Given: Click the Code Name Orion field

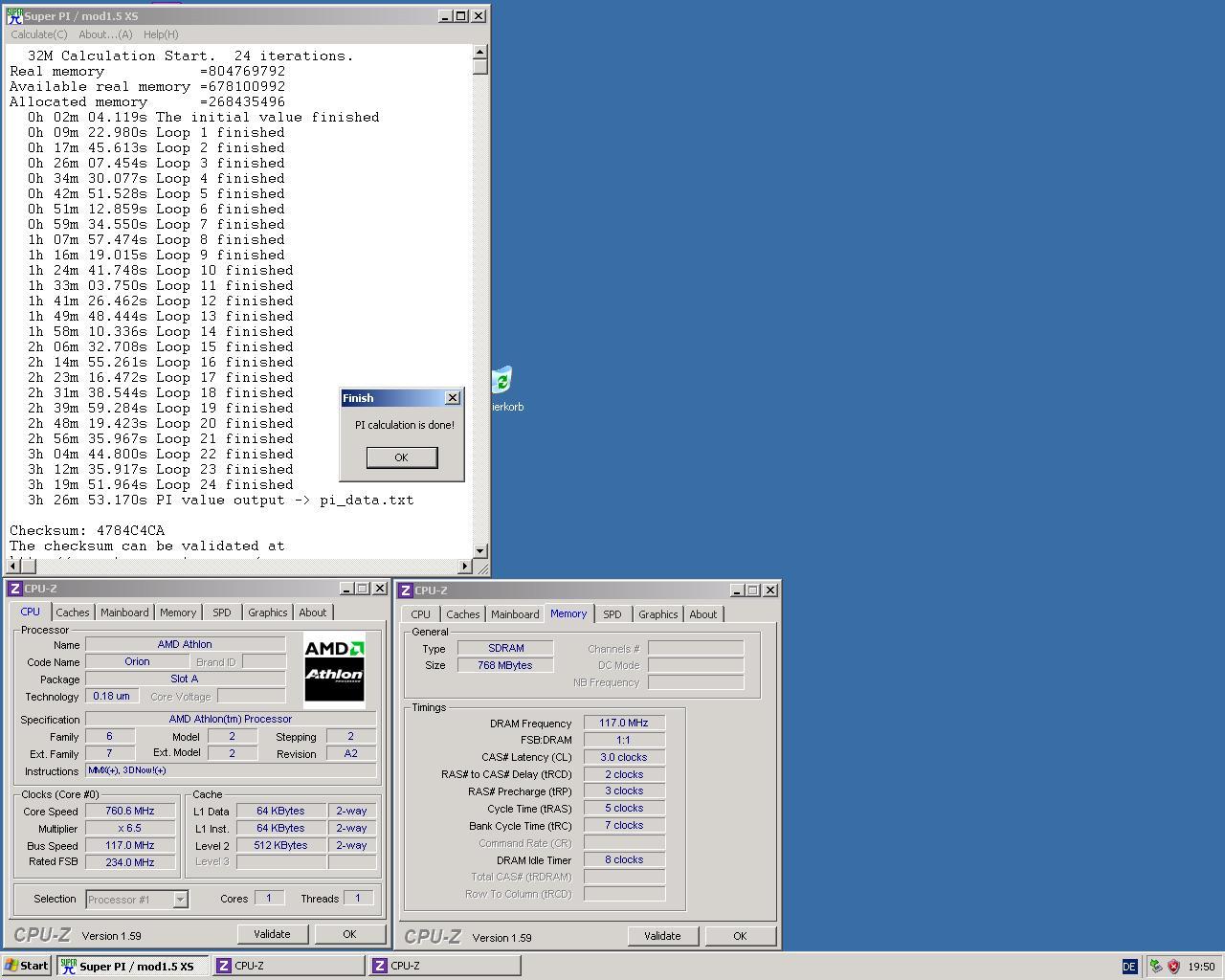Looking at the screenshot, I should point(137,661).
